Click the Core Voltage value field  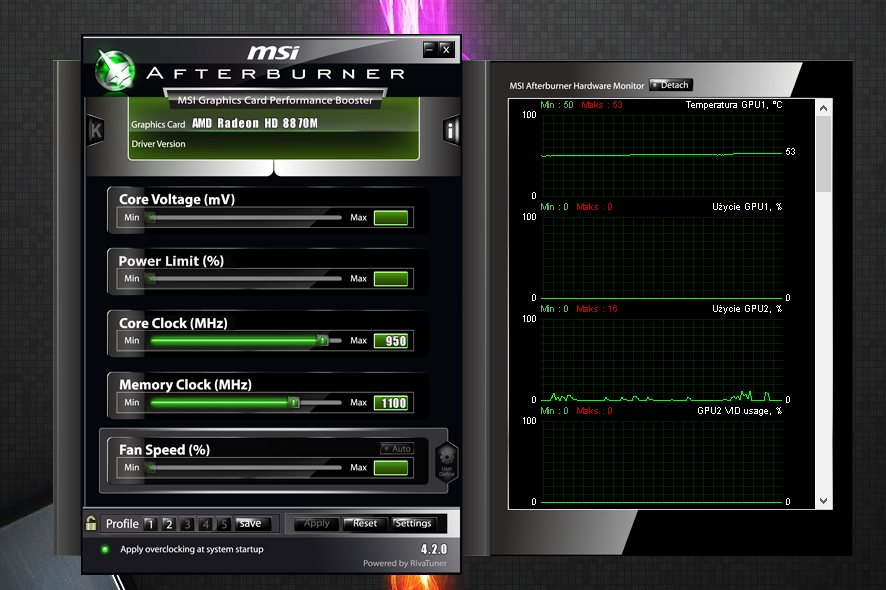point(391,218)
